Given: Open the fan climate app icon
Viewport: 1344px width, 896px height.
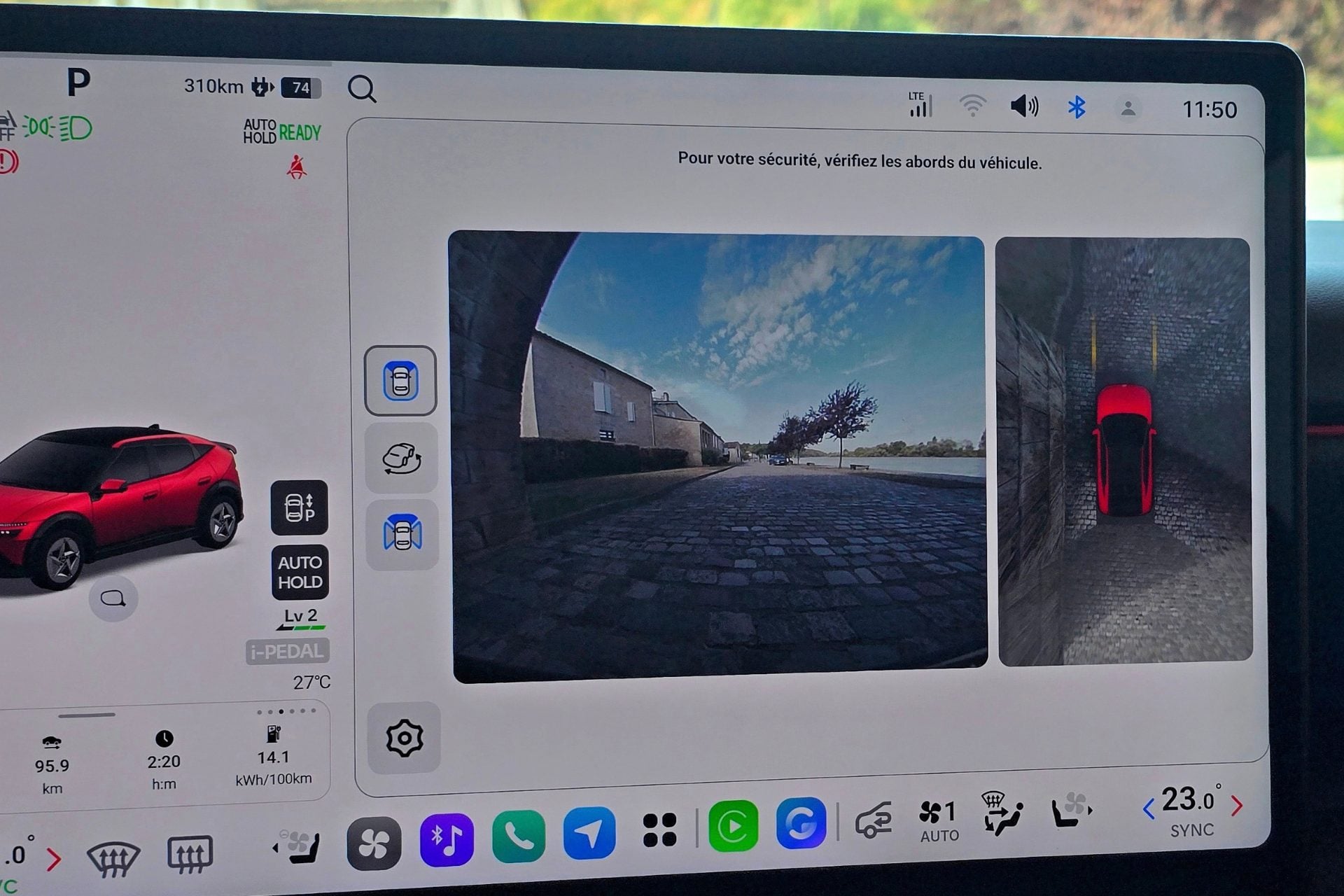Looking at the screenshot, I should coord(374,843).
